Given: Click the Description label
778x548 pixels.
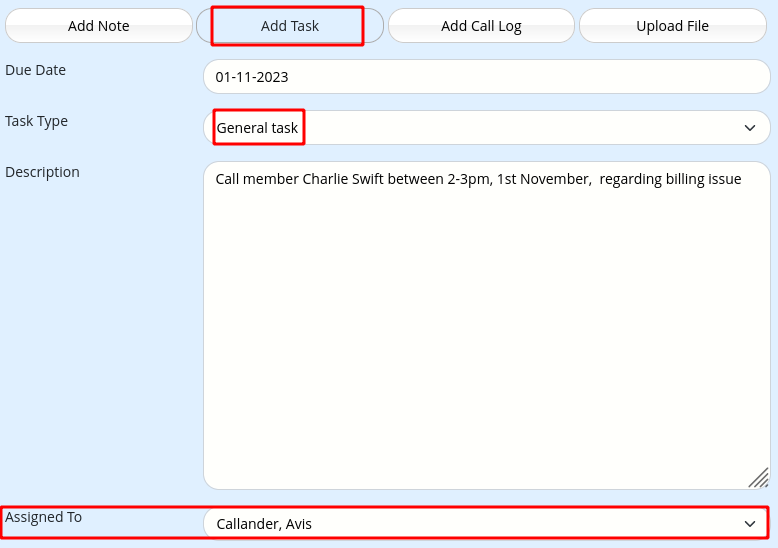Looking at the screenshot, I should (x=42, y=172).
